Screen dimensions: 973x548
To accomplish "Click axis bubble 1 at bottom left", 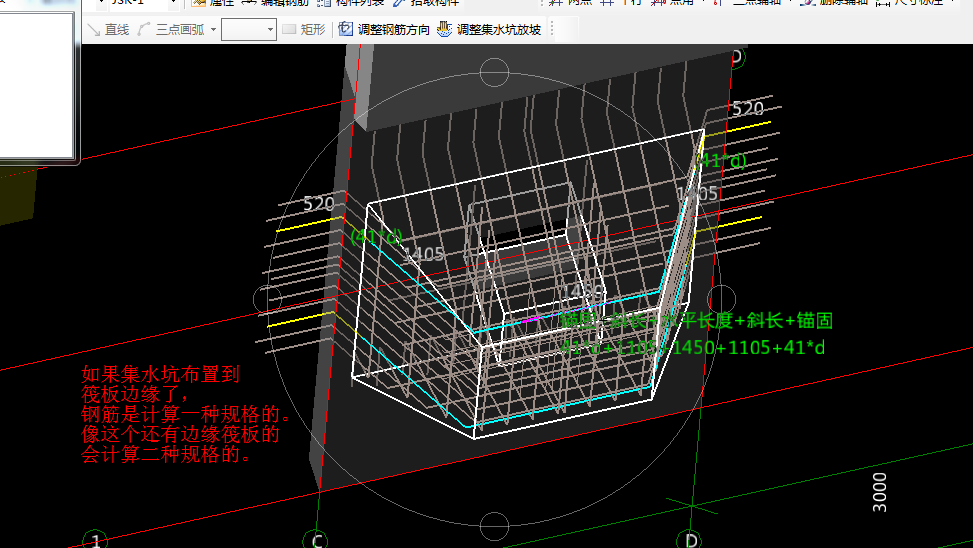I will tap(95, 539).
